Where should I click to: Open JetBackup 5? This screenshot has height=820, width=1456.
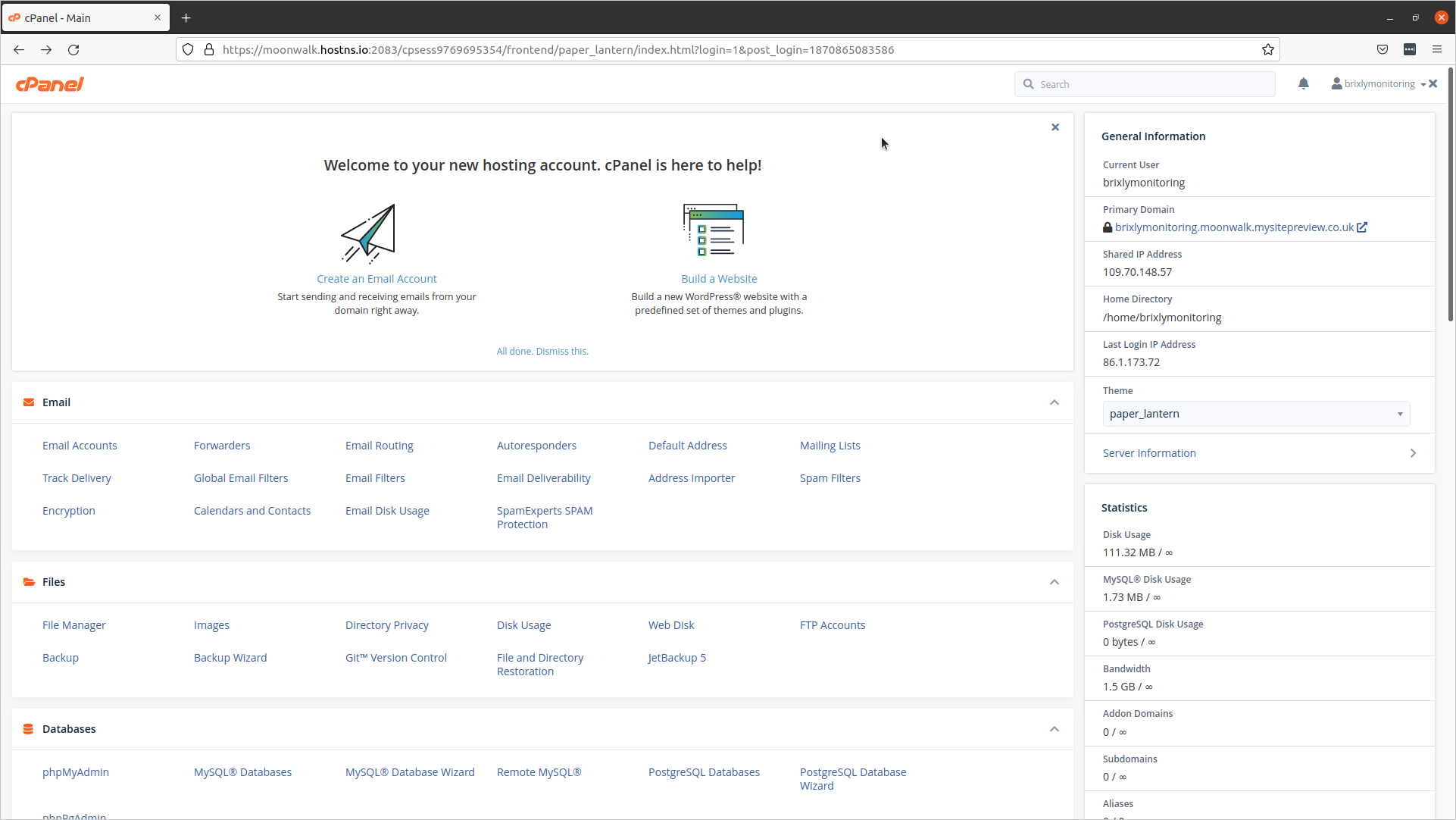[677, 658]
